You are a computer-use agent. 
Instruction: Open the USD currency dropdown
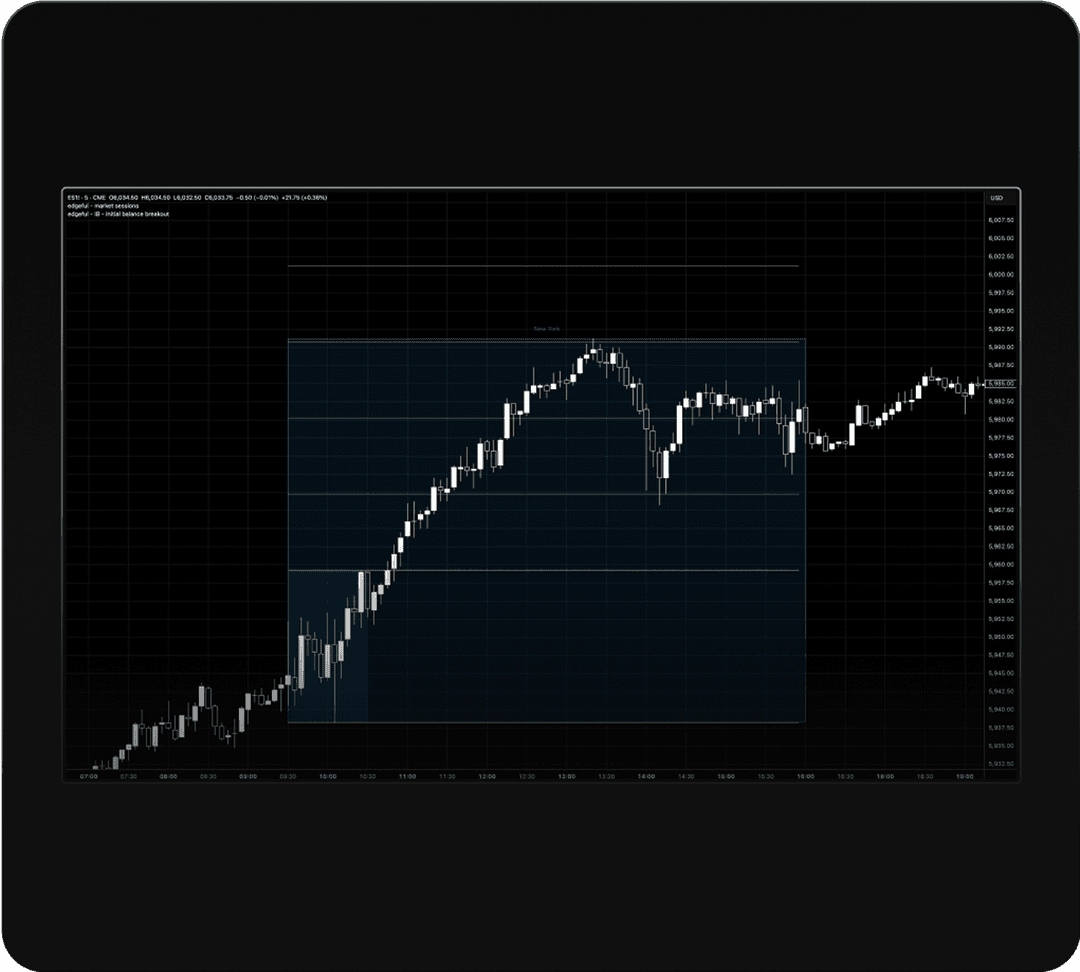[x=996, y=198]
